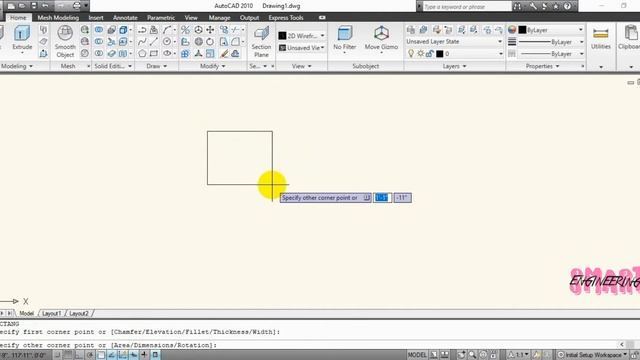Select the Ellipse draw tool
Viewport: 640px width, 360px height.
click(x=167, y=53)
